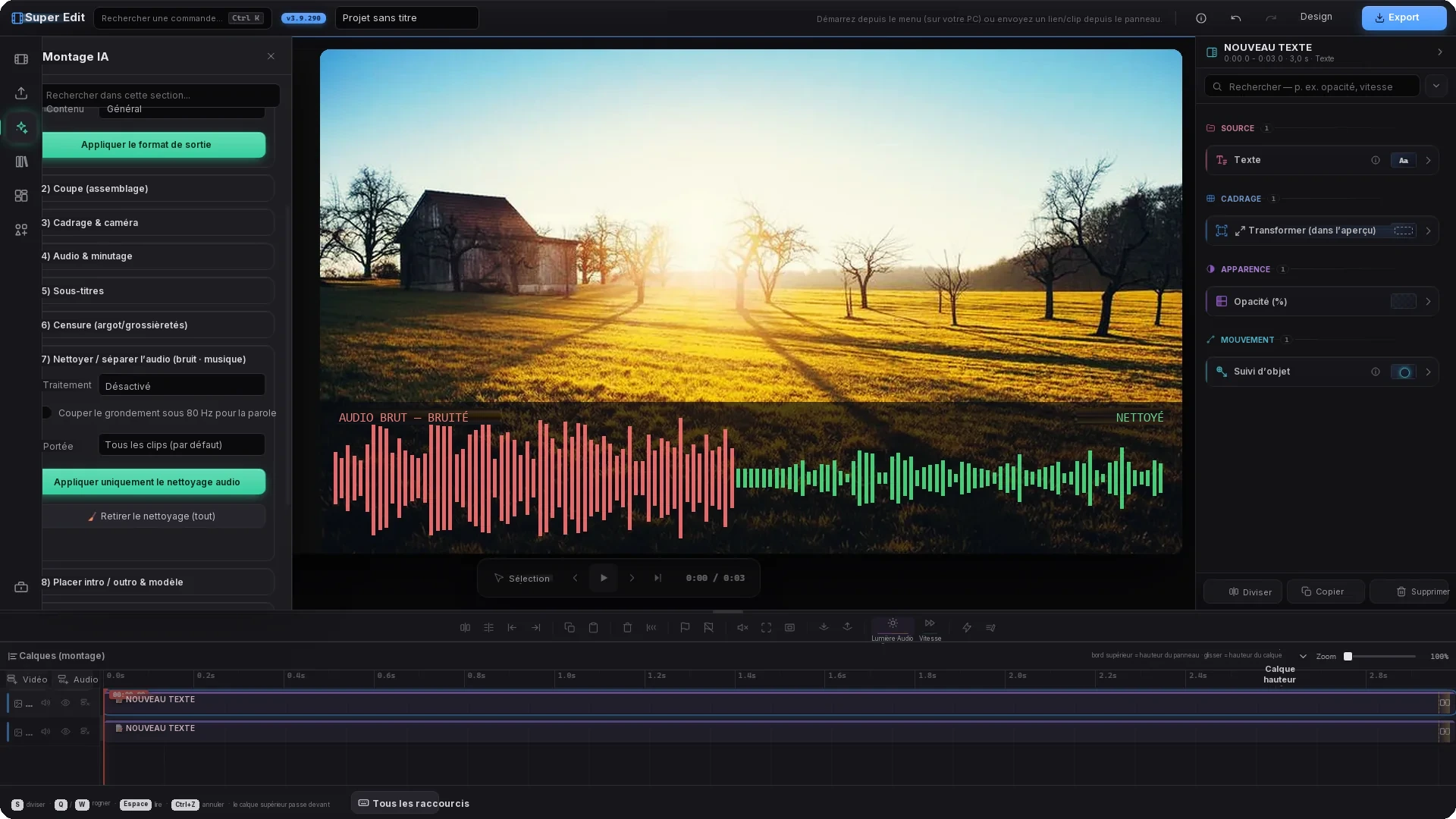The height and width of the screenshot is (819, 1456).
Task: Open the Vitesse speed tool
Action: [x=930, y=629]
